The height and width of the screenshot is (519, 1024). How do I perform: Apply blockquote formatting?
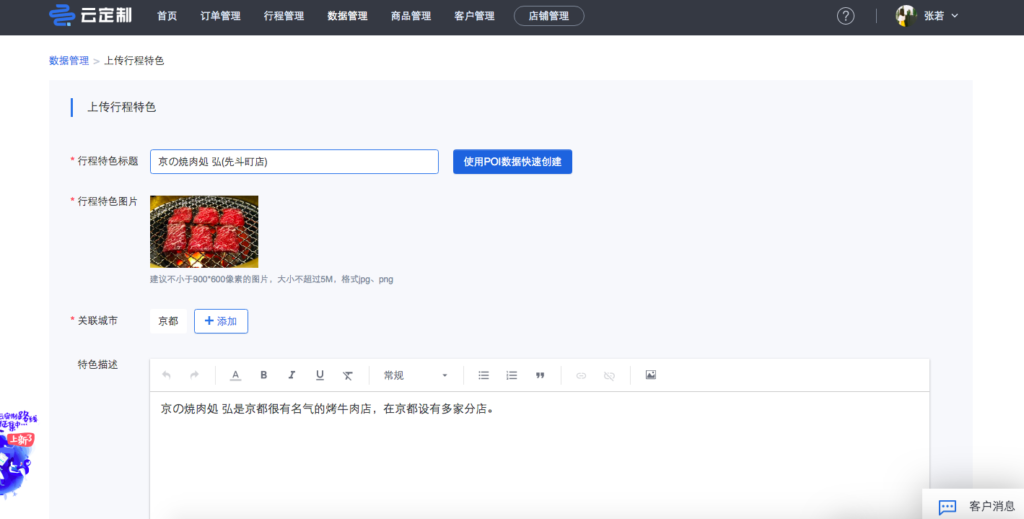[x=539, y=375]
